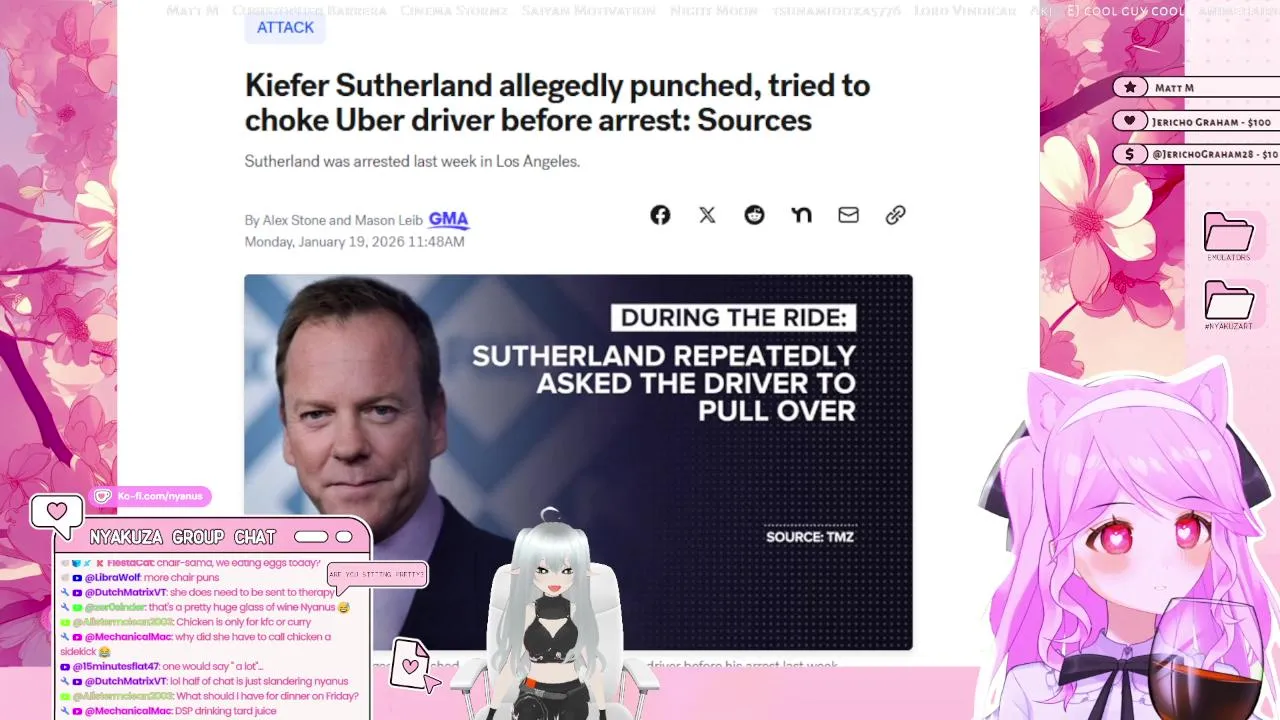
Task: Select the ATTACK category tag
Action: [285, 27]
